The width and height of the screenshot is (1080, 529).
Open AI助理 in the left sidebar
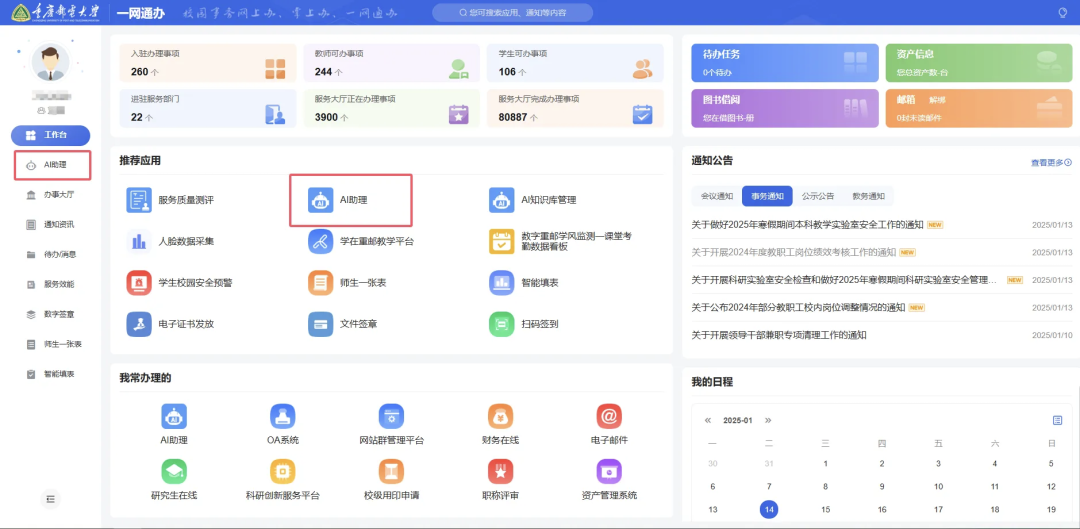coord(52,165)
